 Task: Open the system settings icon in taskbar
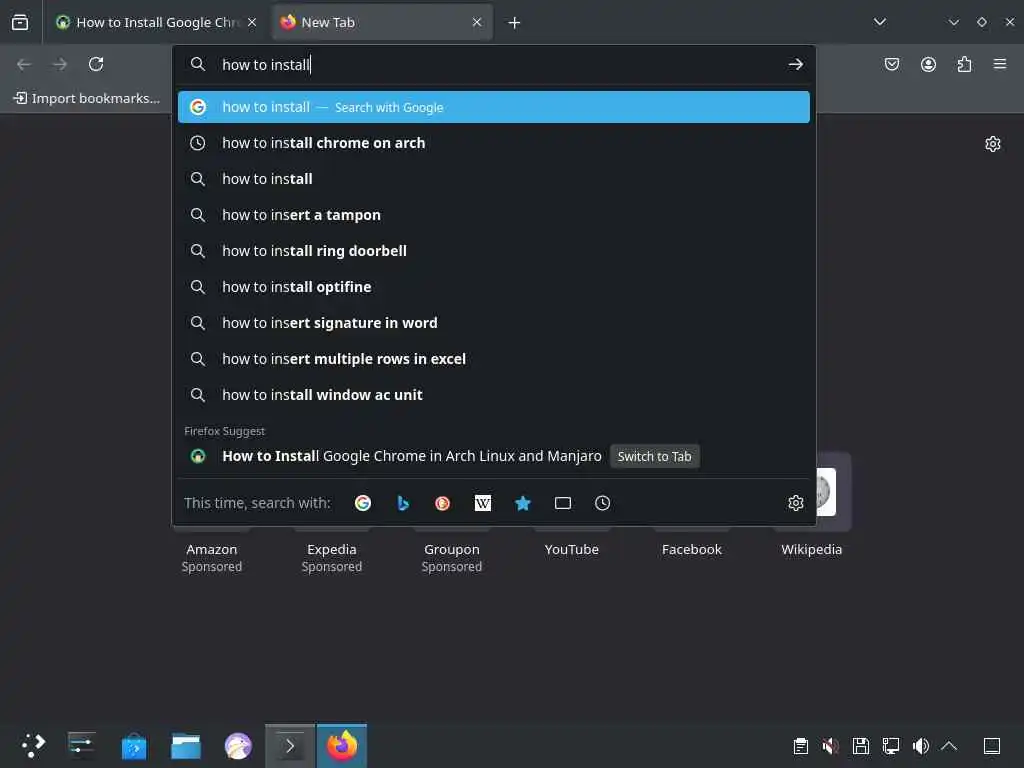[82, 745]
